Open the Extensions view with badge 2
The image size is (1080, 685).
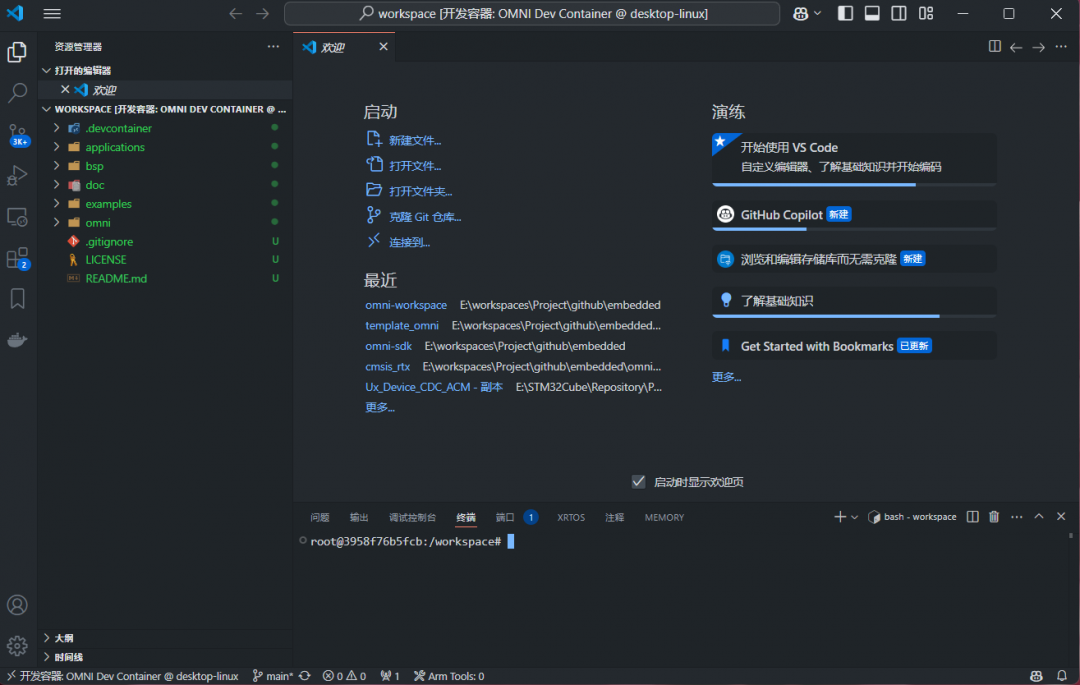pos(17,258)
